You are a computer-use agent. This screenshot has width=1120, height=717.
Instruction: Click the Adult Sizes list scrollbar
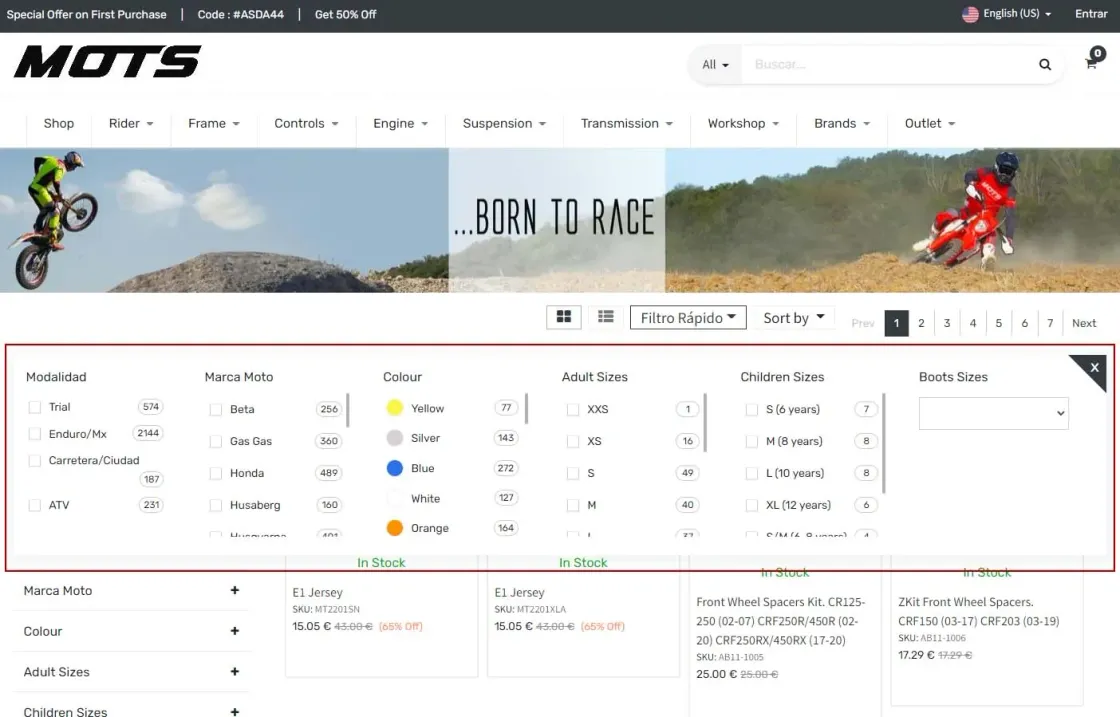click(705, 422)
